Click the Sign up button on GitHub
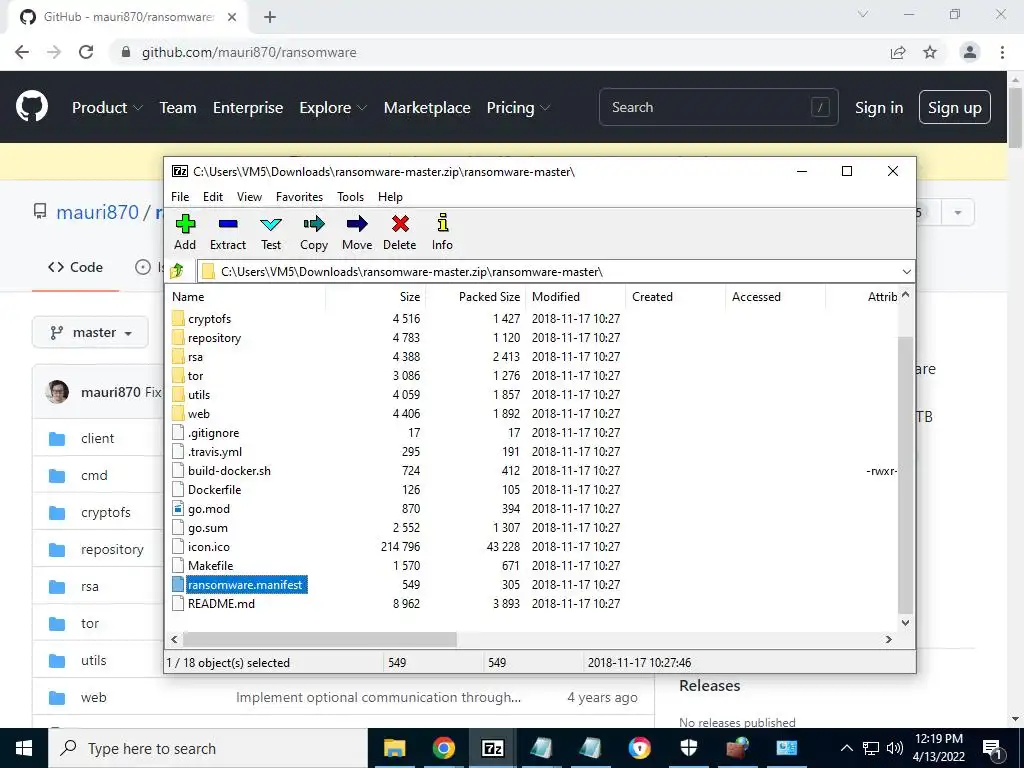 click(x=954, y=107)
